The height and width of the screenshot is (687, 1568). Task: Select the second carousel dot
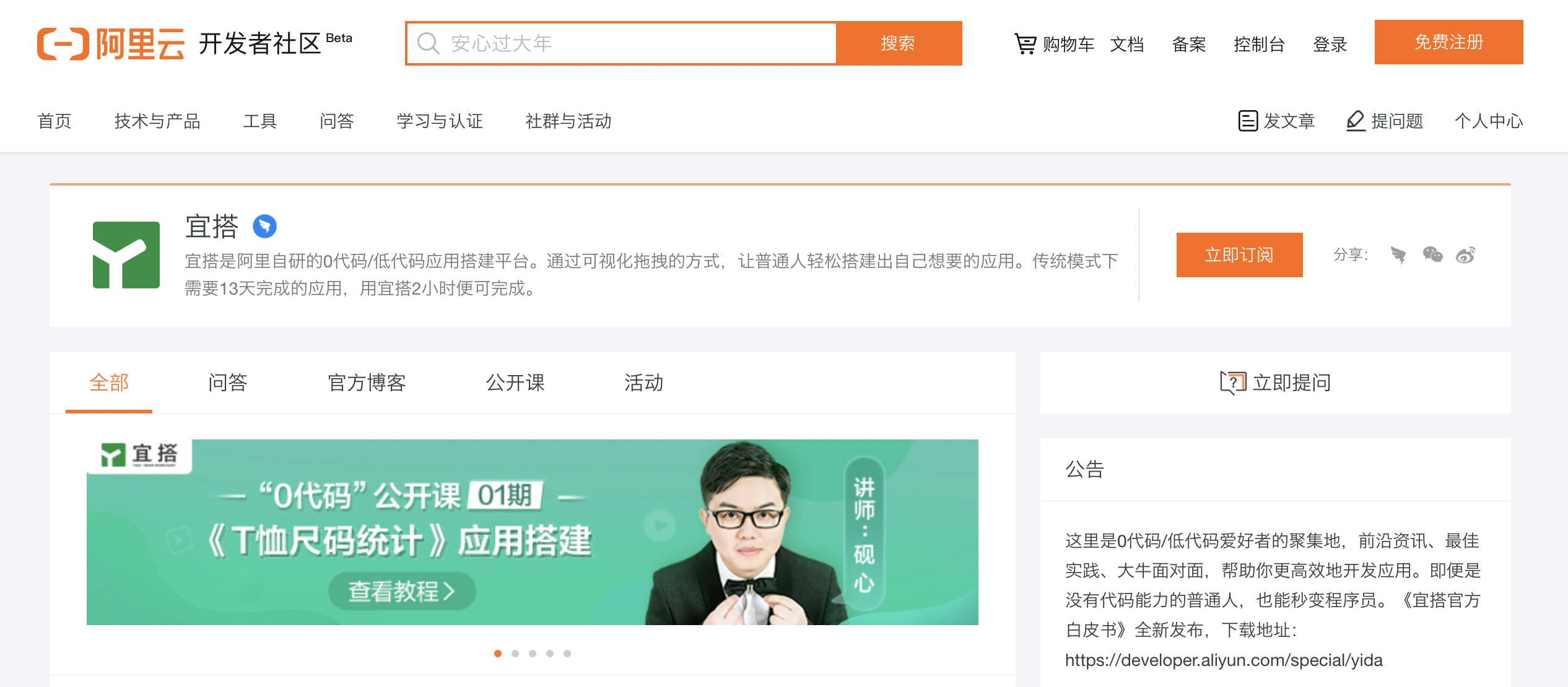point(515,654)
